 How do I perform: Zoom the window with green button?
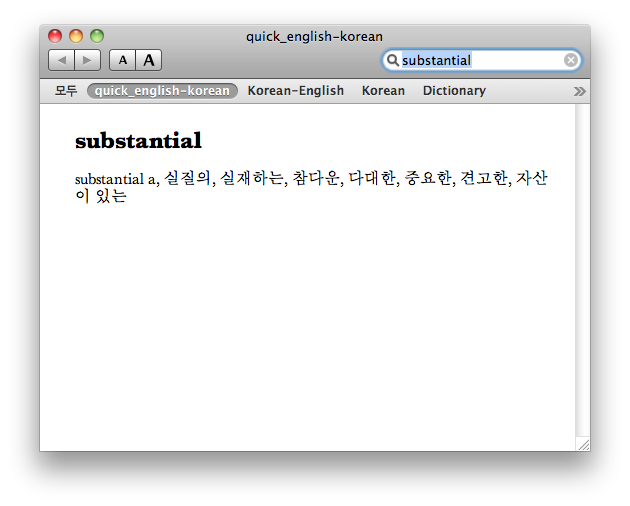(97, 36)
